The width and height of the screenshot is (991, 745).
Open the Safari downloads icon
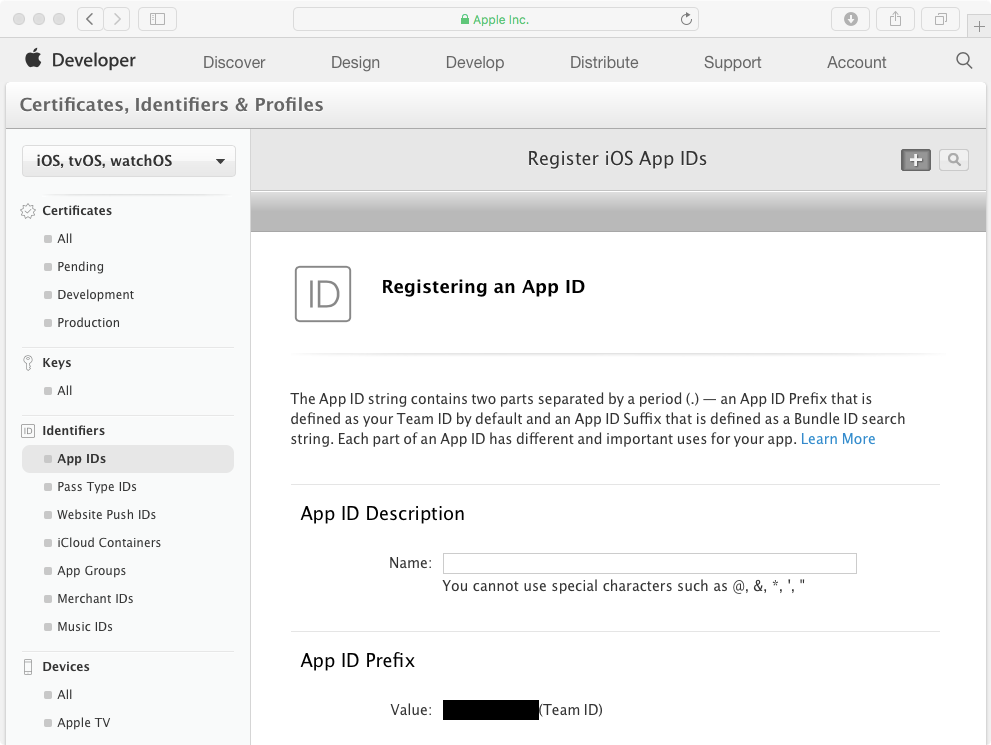[x=850, y=19]
